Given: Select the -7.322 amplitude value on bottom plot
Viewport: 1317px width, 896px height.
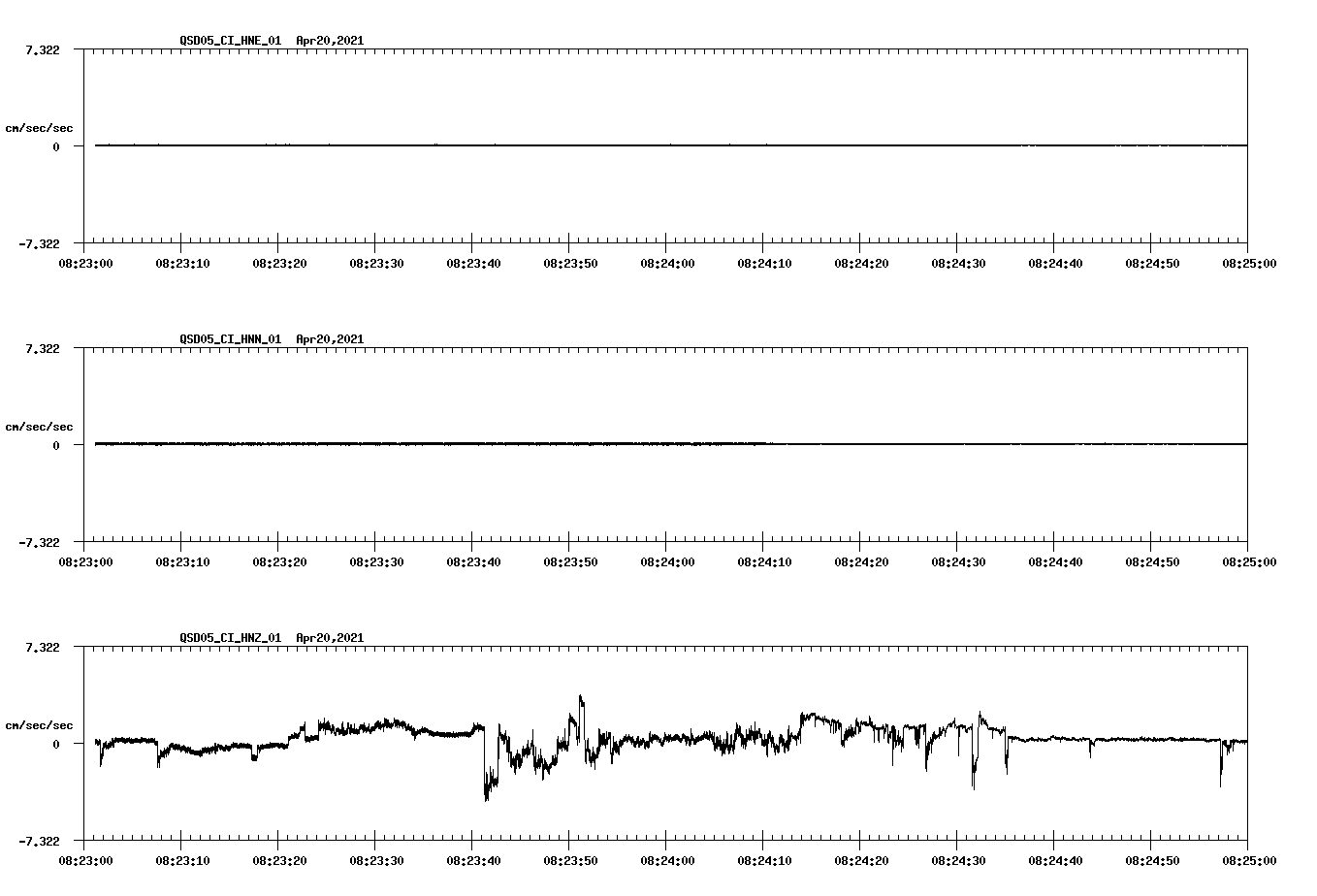Looking at the screenshot, I should tap(40, 842).
